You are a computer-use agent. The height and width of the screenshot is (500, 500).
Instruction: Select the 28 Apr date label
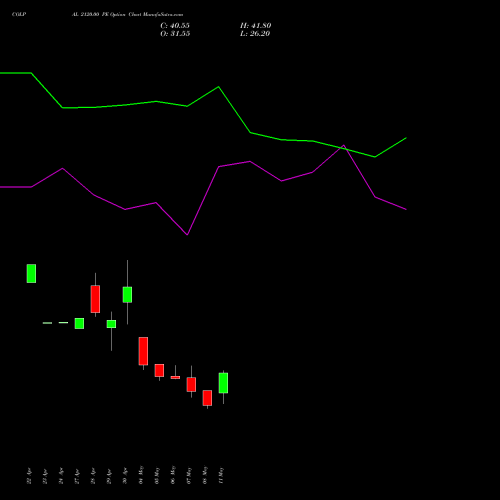point(93,476)
